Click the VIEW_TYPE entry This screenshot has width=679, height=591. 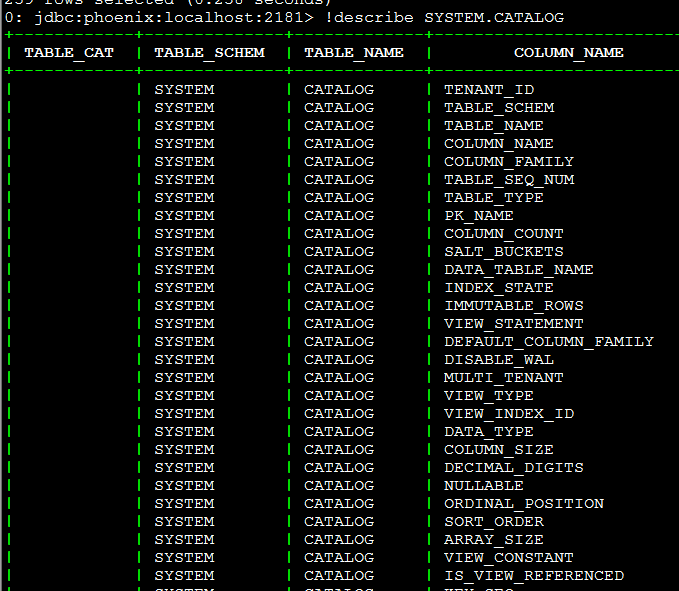(489, 396)
